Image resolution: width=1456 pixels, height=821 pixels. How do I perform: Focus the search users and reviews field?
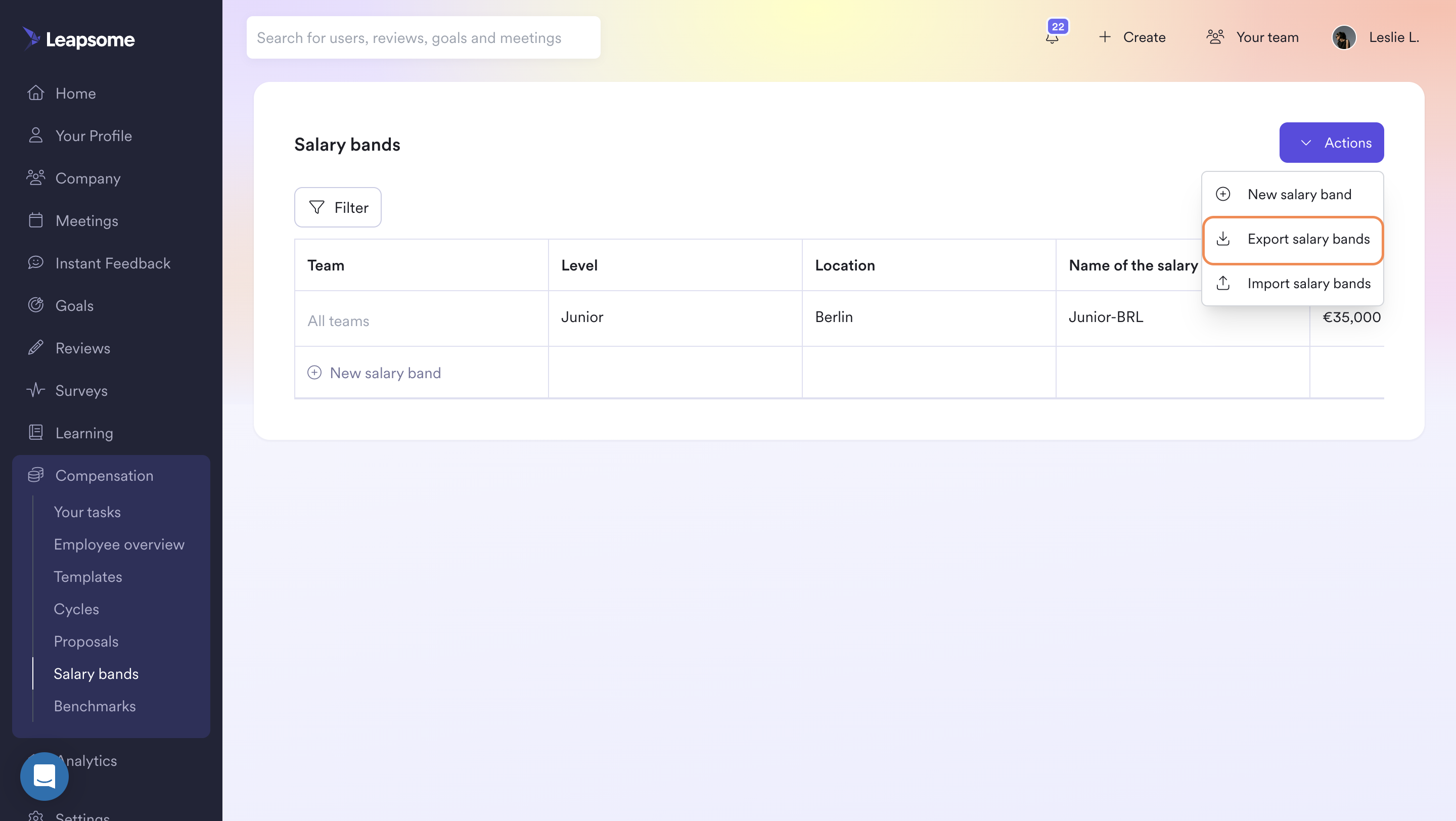[x=423, y=37]
